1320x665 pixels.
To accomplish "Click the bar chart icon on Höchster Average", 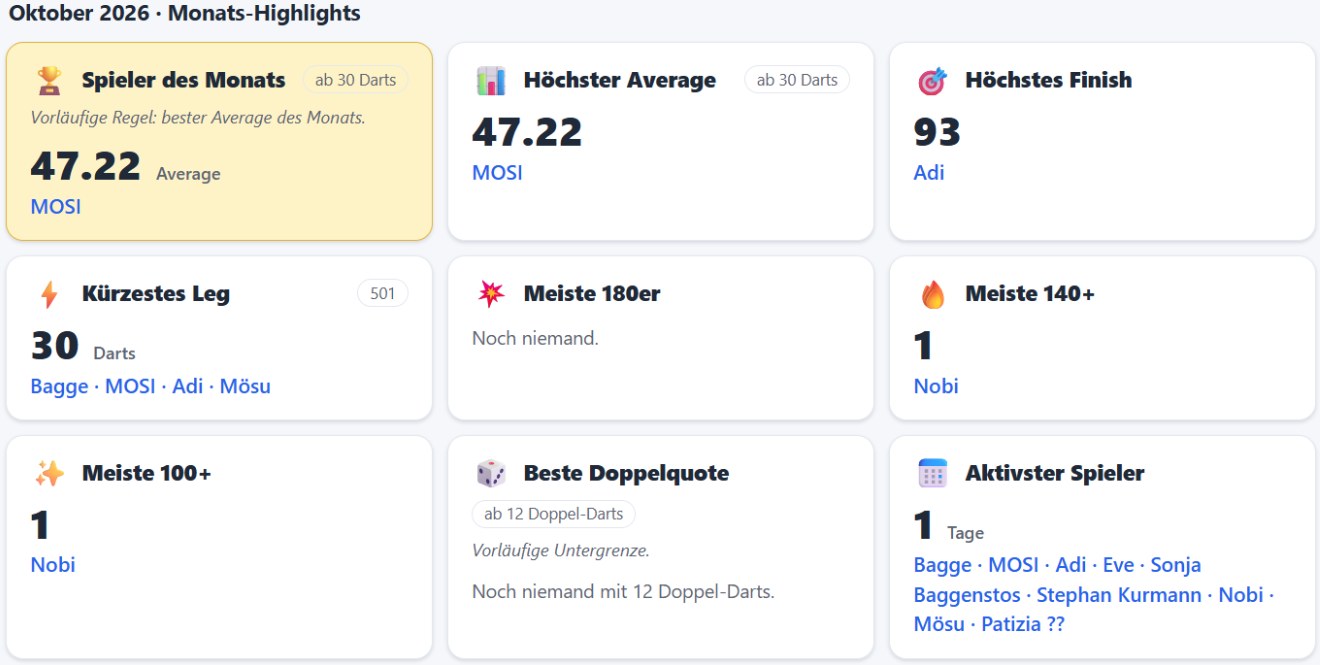I will click(x=491, y=80).
